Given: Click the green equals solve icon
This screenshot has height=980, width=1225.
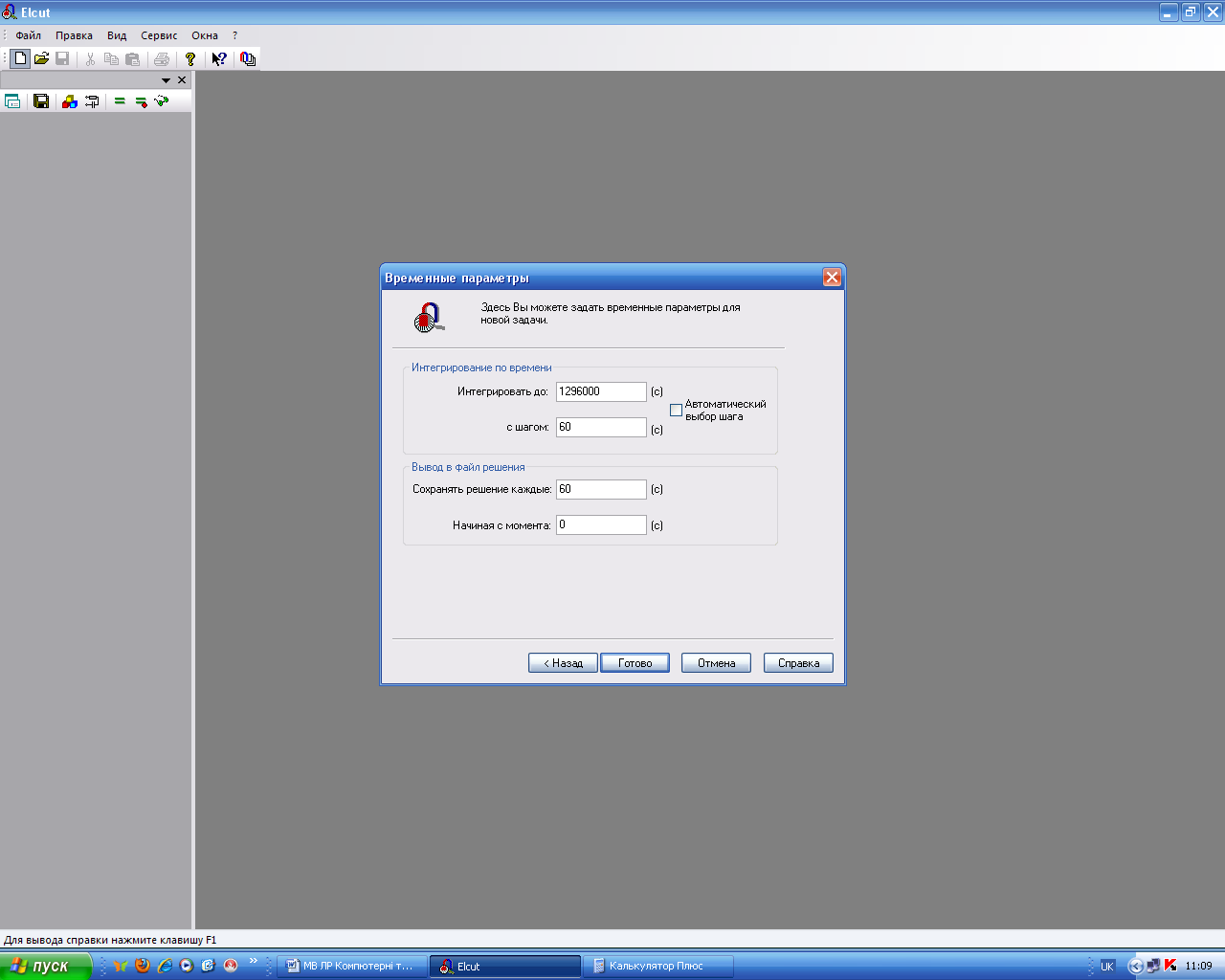Looking at the screenshot, I should (x=120, y=101).
